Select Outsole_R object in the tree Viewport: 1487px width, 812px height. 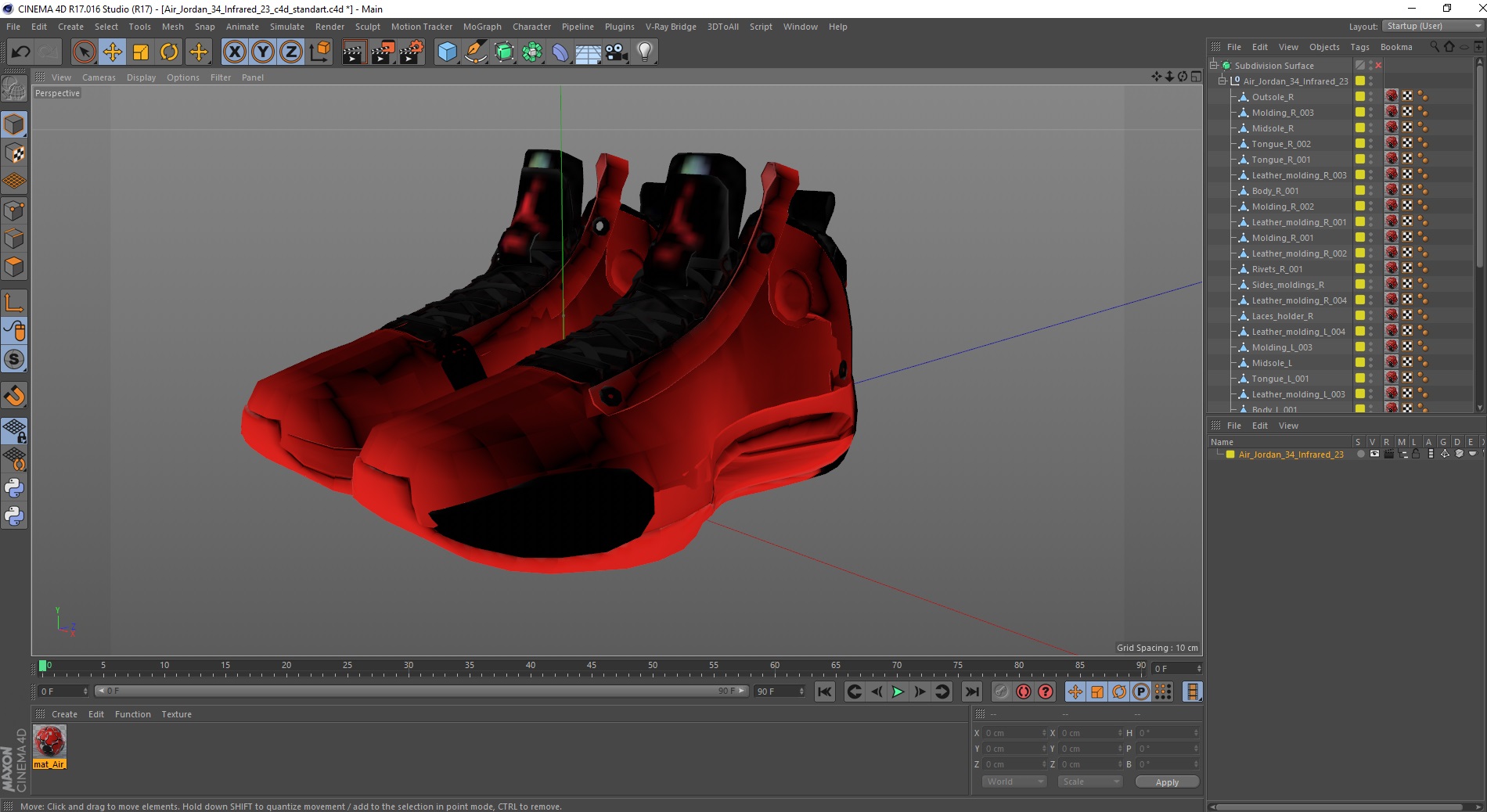(1273, 97)
